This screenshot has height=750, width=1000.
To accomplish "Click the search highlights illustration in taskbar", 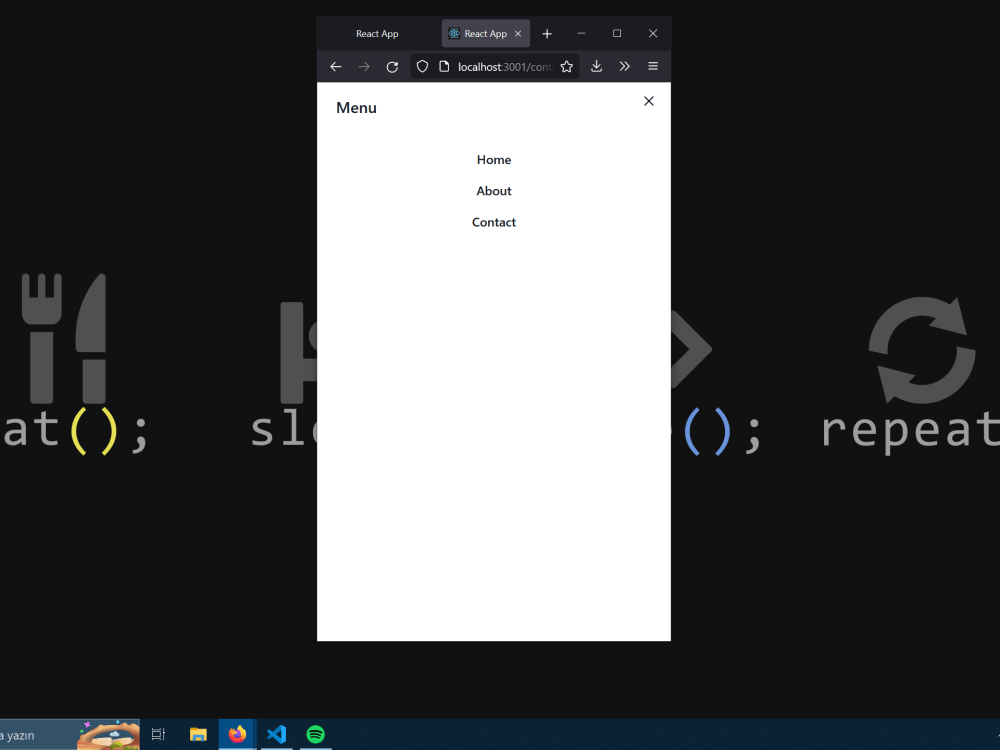I will (x=108, y=735).
